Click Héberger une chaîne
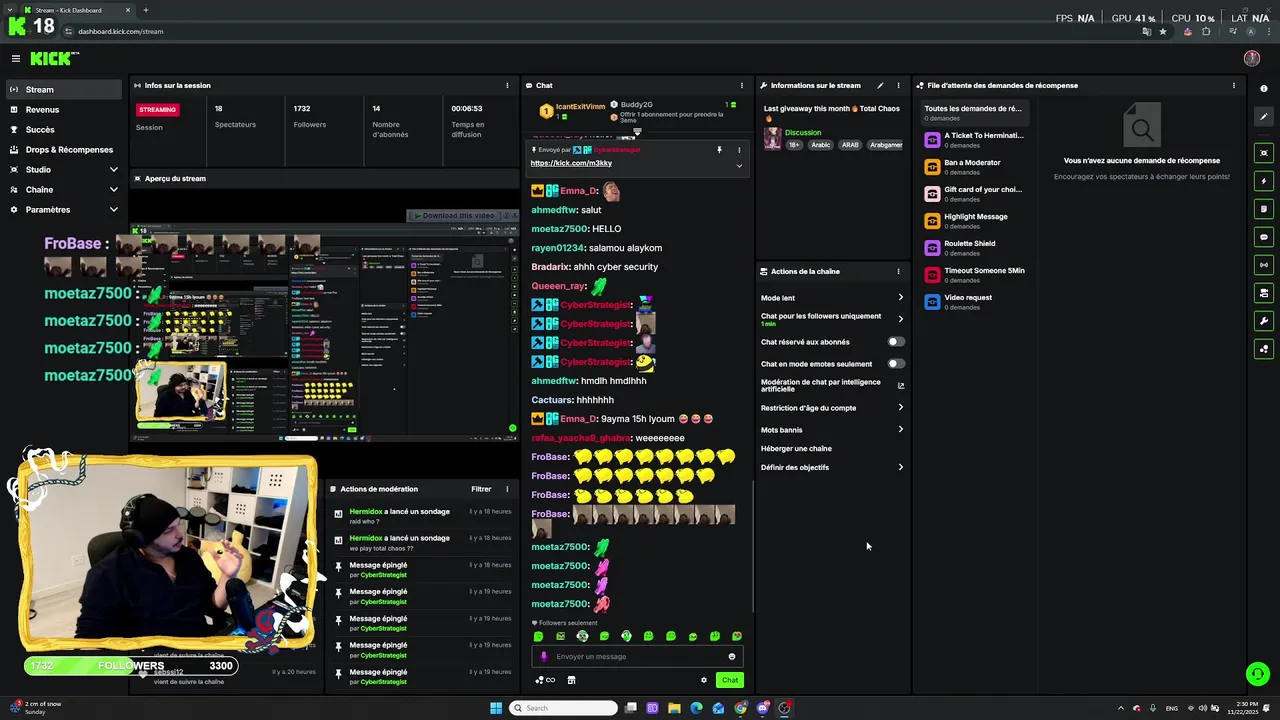This screenshot has height=720, width=1280. coord(796,449)
